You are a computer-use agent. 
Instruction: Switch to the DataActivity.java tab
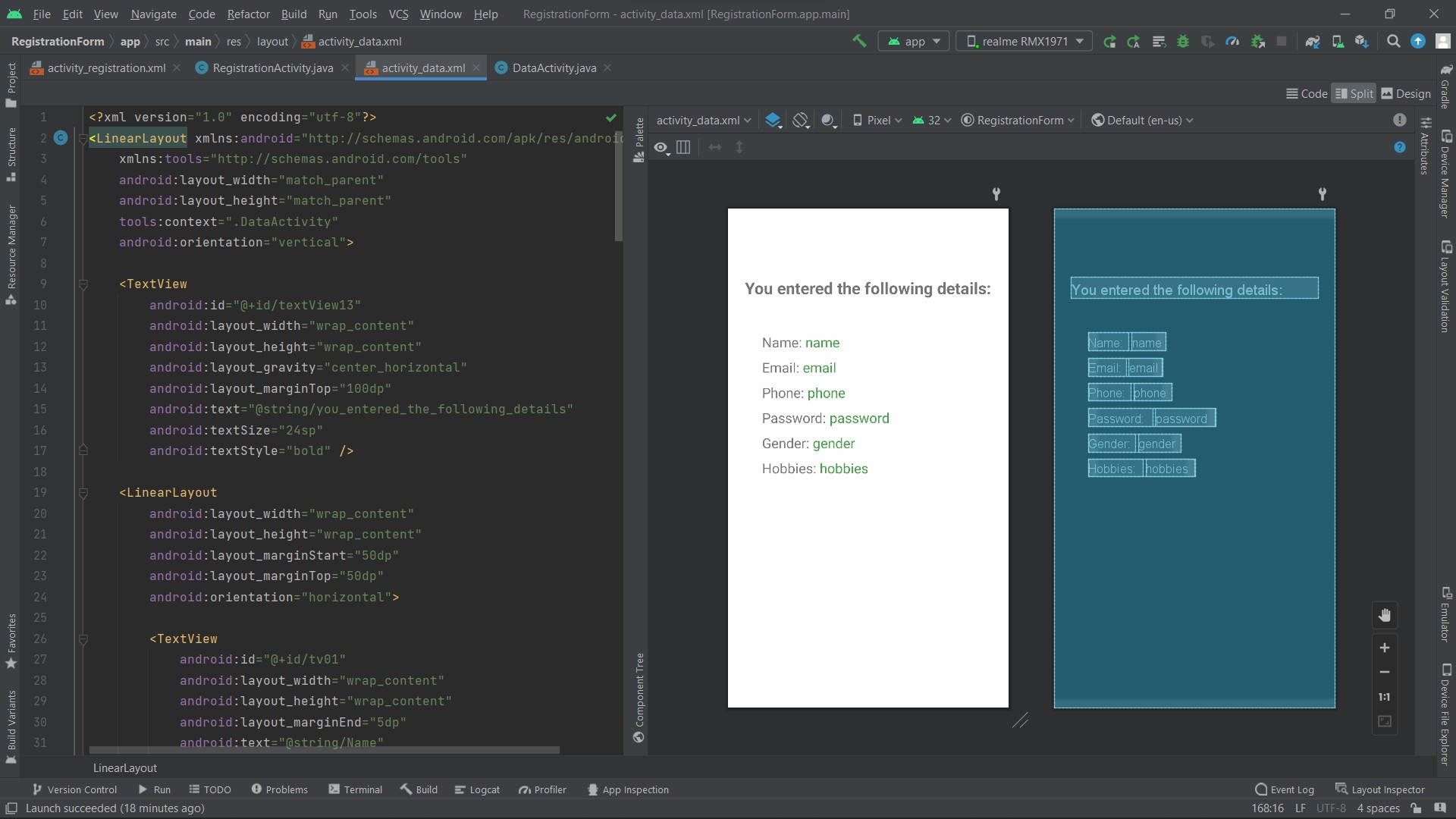554,68
